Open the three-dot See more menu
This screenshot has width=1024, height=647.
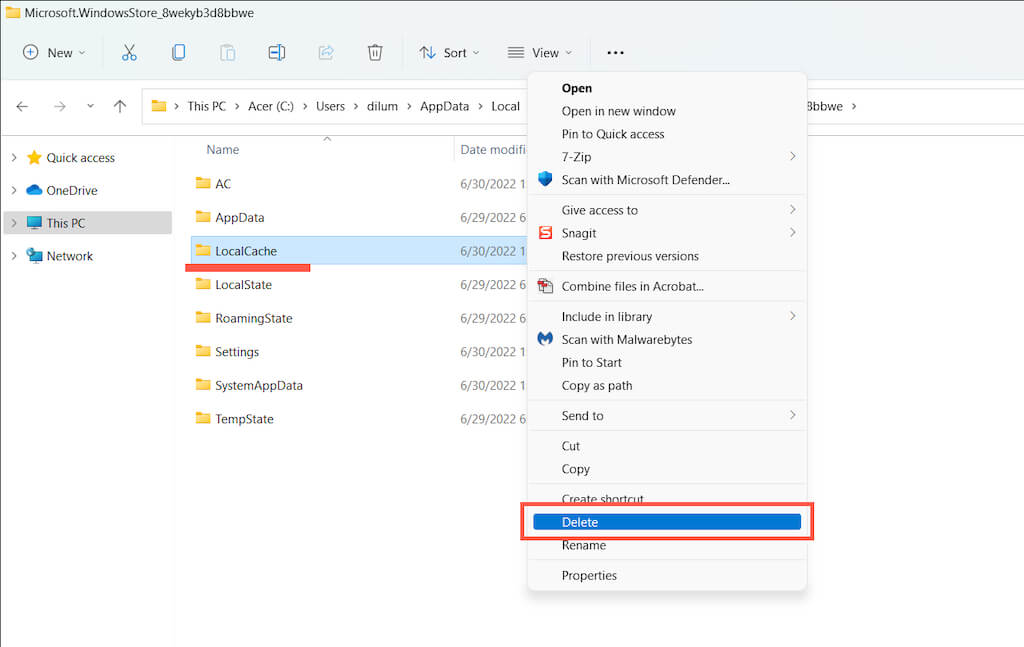(615, 53)
